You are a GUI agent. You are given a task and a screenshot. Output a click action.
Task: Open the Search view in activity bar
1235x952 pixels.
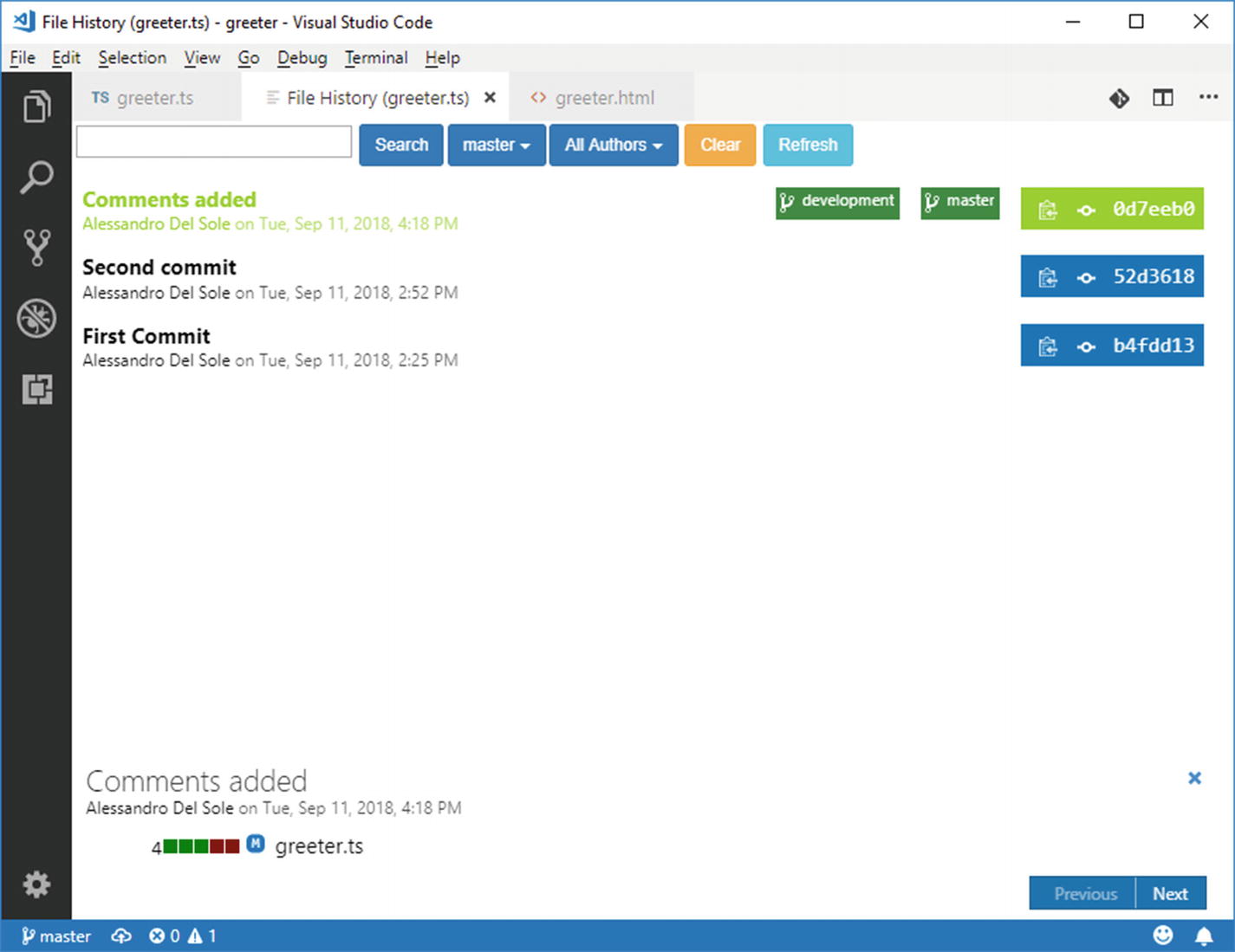36,178
